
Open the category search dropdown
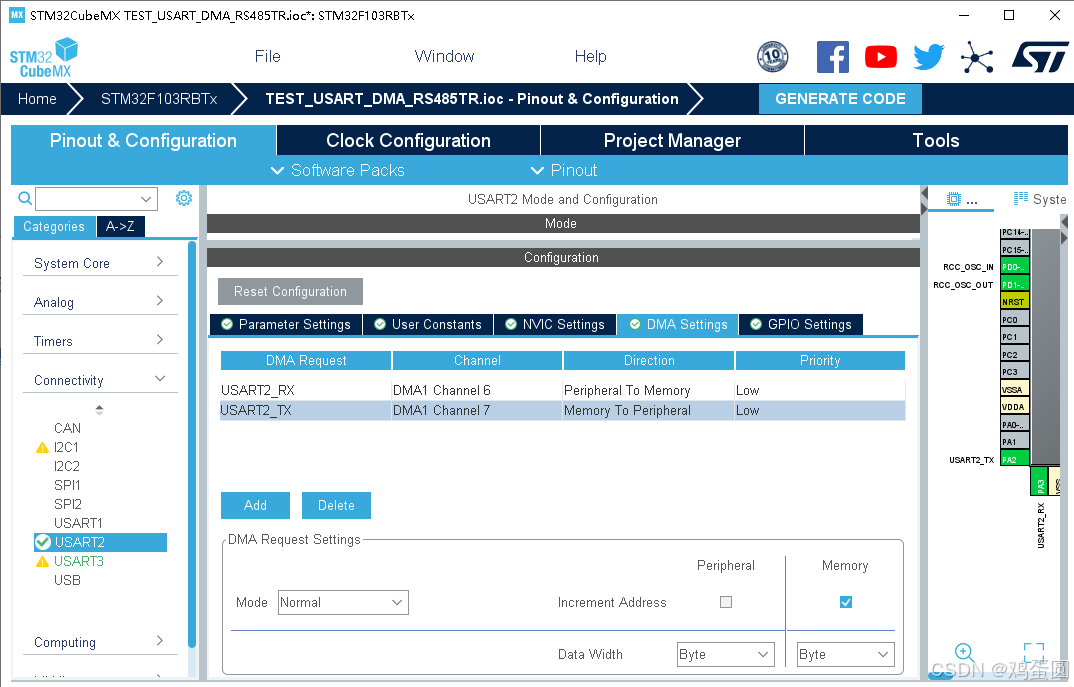(145, 199)
